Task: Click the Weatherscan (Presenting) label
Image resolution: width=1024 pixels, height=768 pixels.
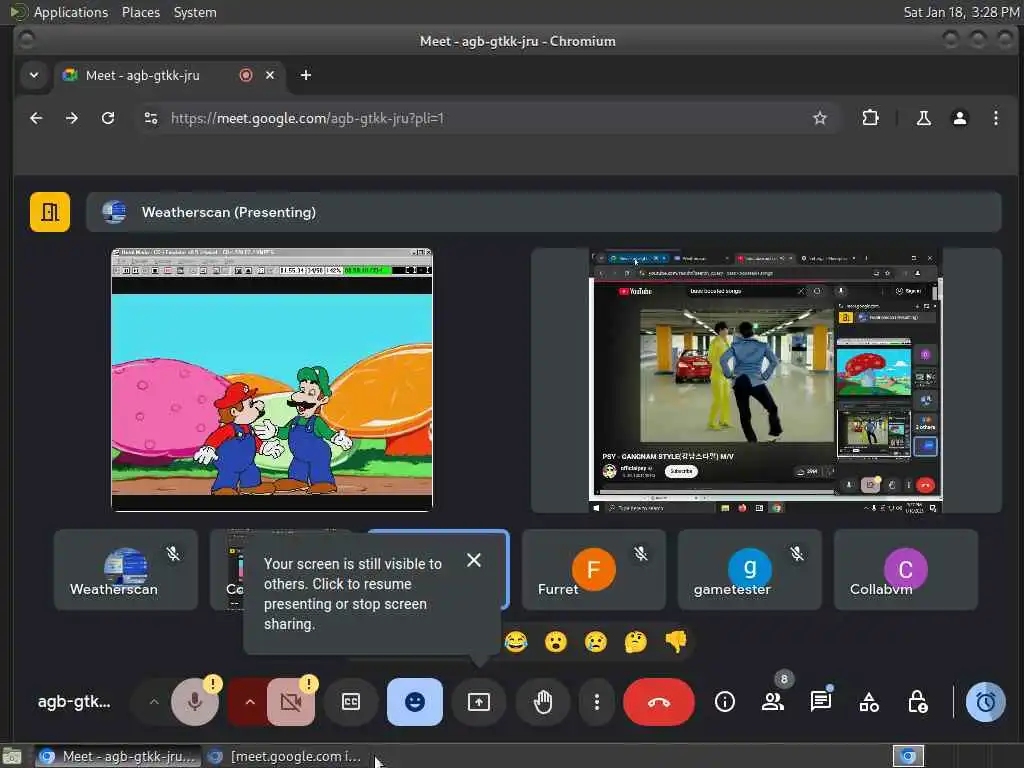Action: click(x=229, y=212)
